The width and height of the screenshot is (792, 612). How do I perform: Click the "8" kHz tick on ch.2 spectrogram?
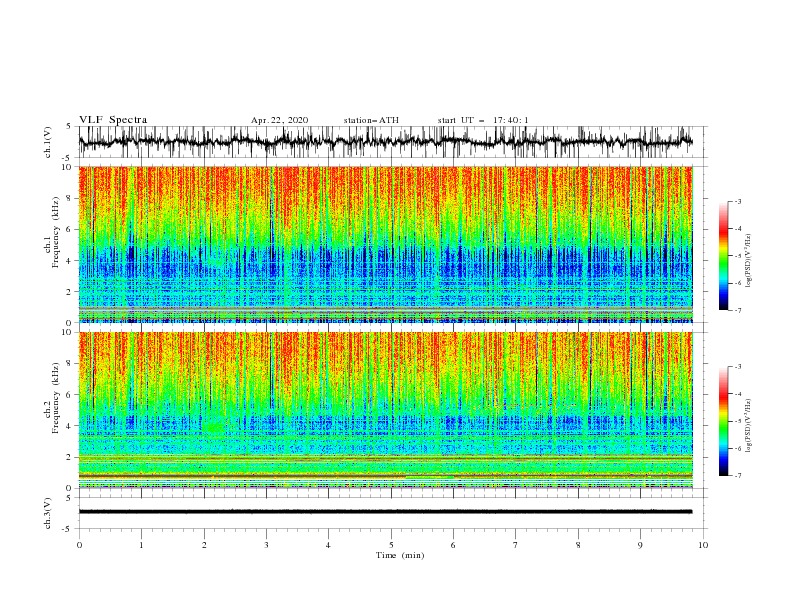click(x=70, y=364)
